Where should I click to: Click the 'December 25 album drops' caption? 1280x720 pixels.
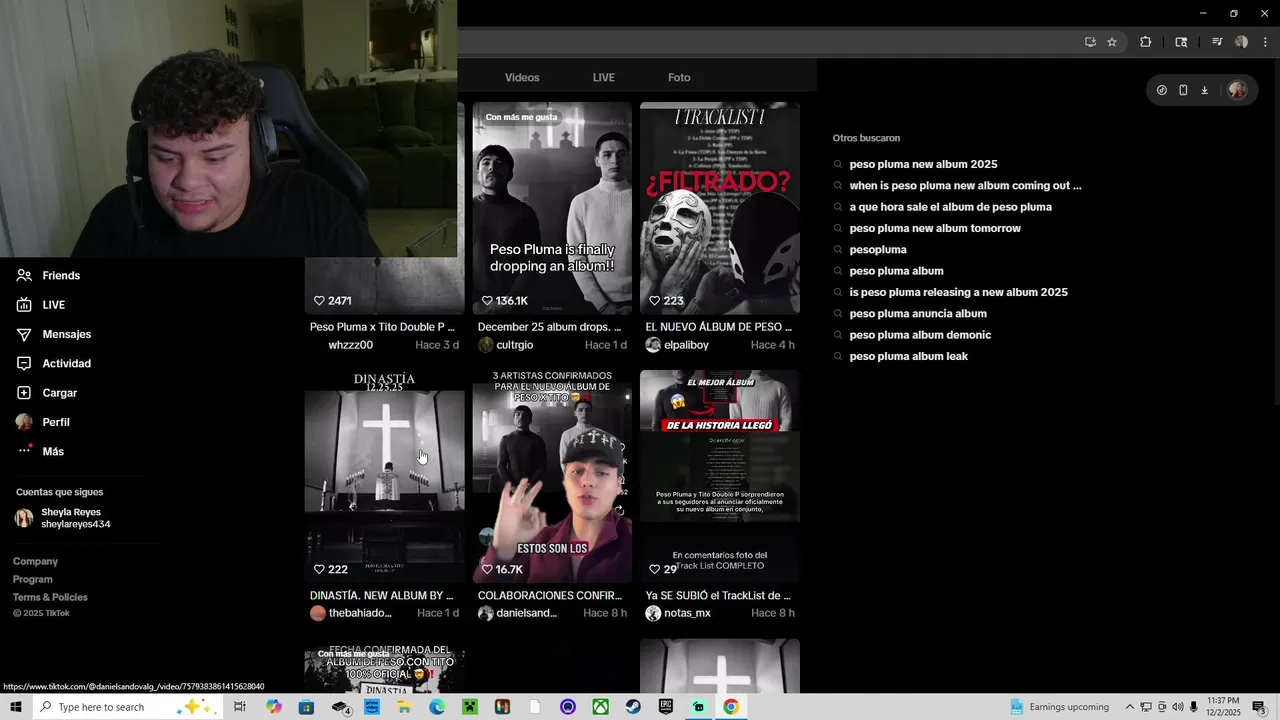click(x=549, y=327)
